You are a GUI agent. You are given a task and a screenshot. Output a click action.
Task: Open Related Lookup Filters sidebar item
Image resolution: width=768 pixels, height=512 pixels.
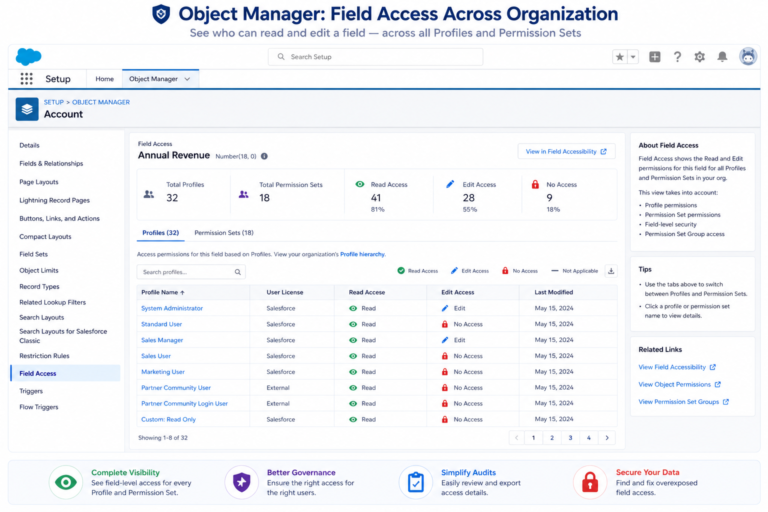(52, 302)
